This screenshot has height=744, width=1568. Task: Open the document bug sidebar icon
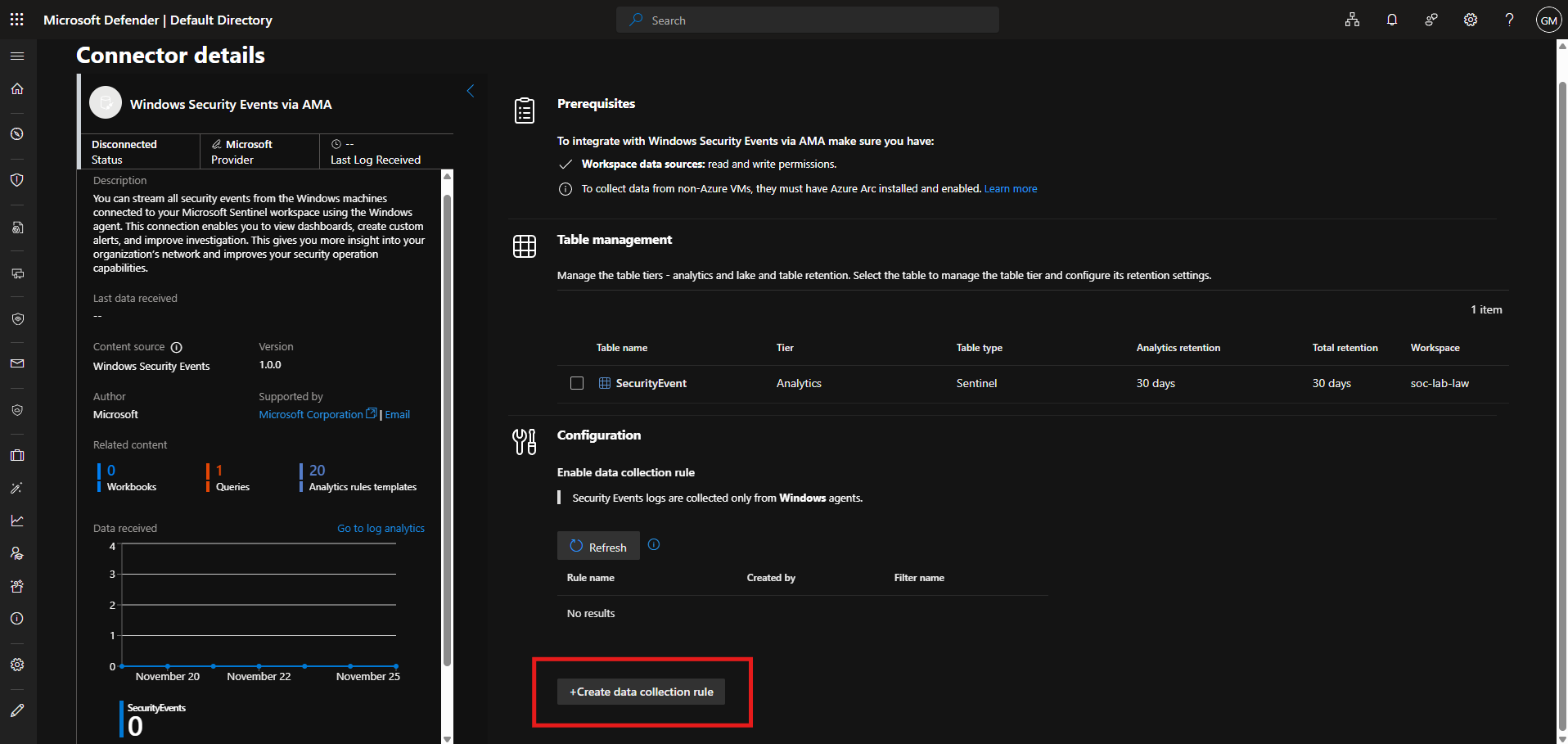[x=17, y=228]
